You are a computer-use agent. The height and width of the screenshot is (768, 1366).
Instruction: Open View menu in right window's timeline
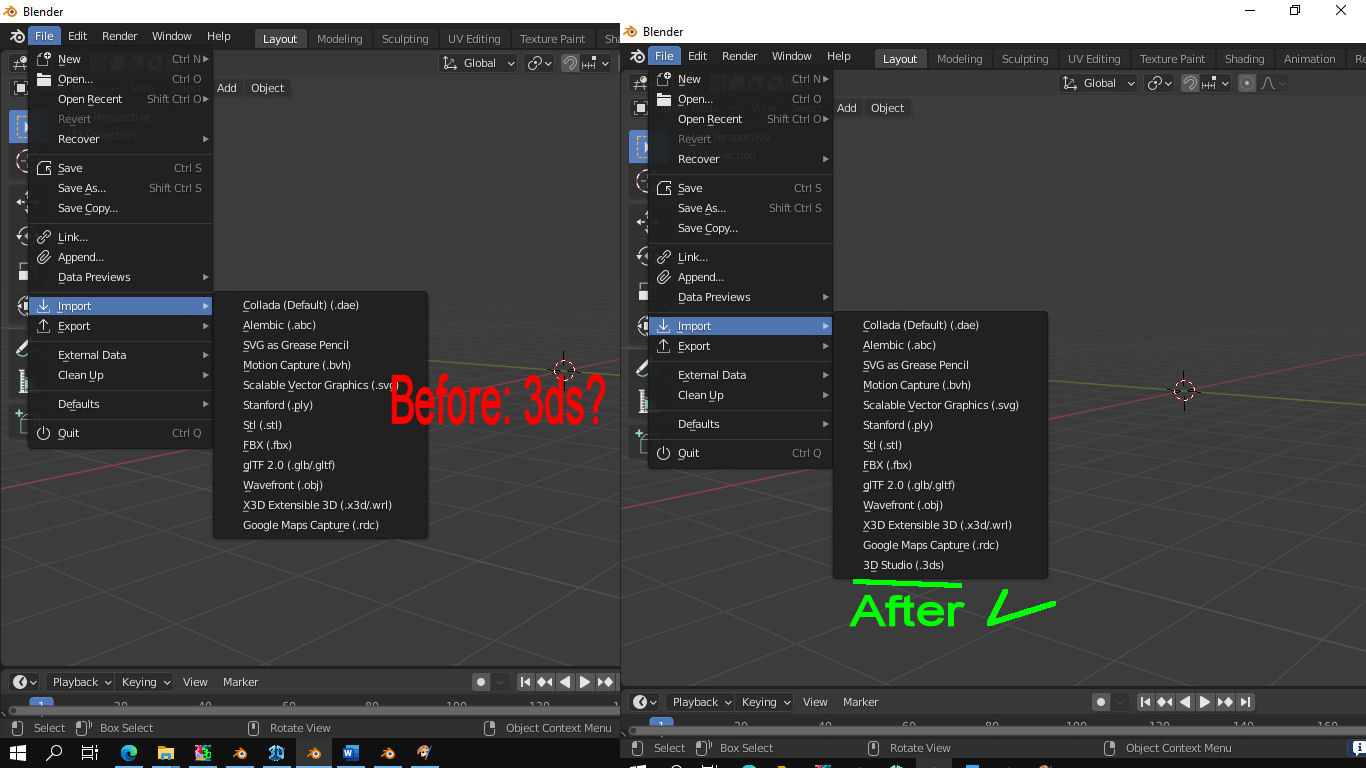pyautogui.click(x=815, y=702)
